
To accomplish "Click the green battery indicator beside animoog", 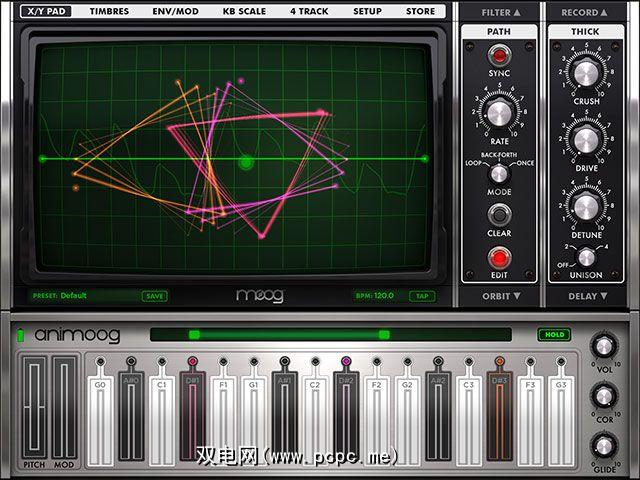I will 20,335.
